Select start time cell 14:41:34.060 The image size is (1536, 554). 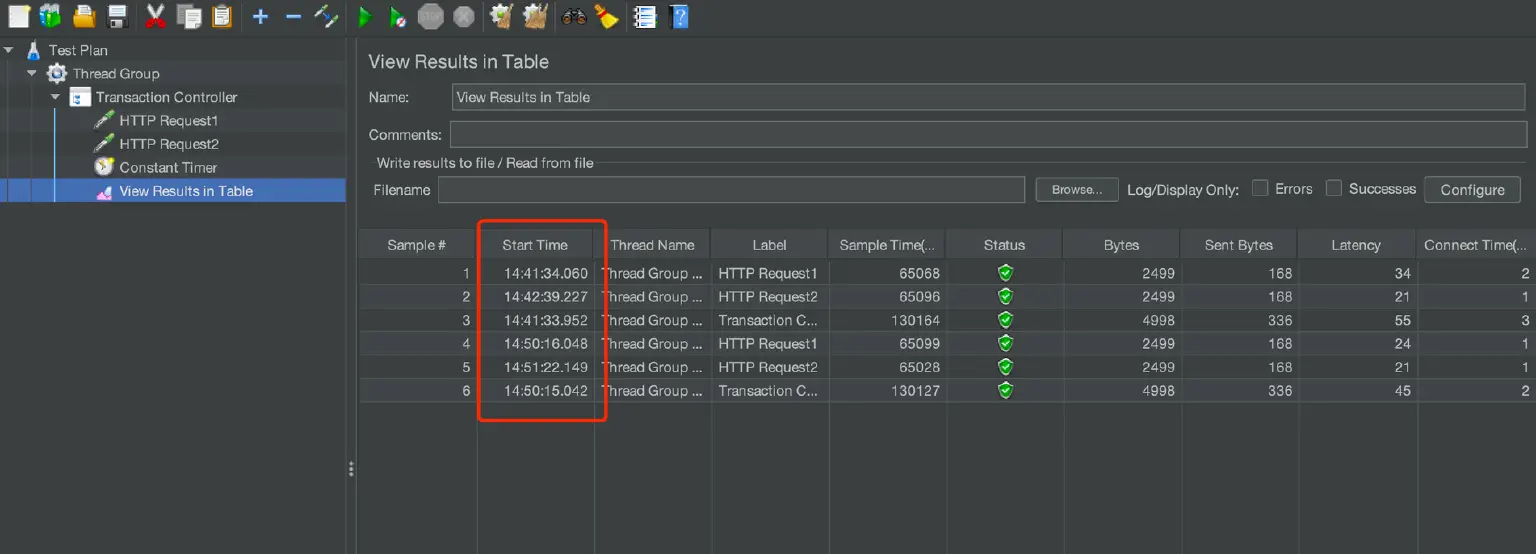(x=535, y=273)
